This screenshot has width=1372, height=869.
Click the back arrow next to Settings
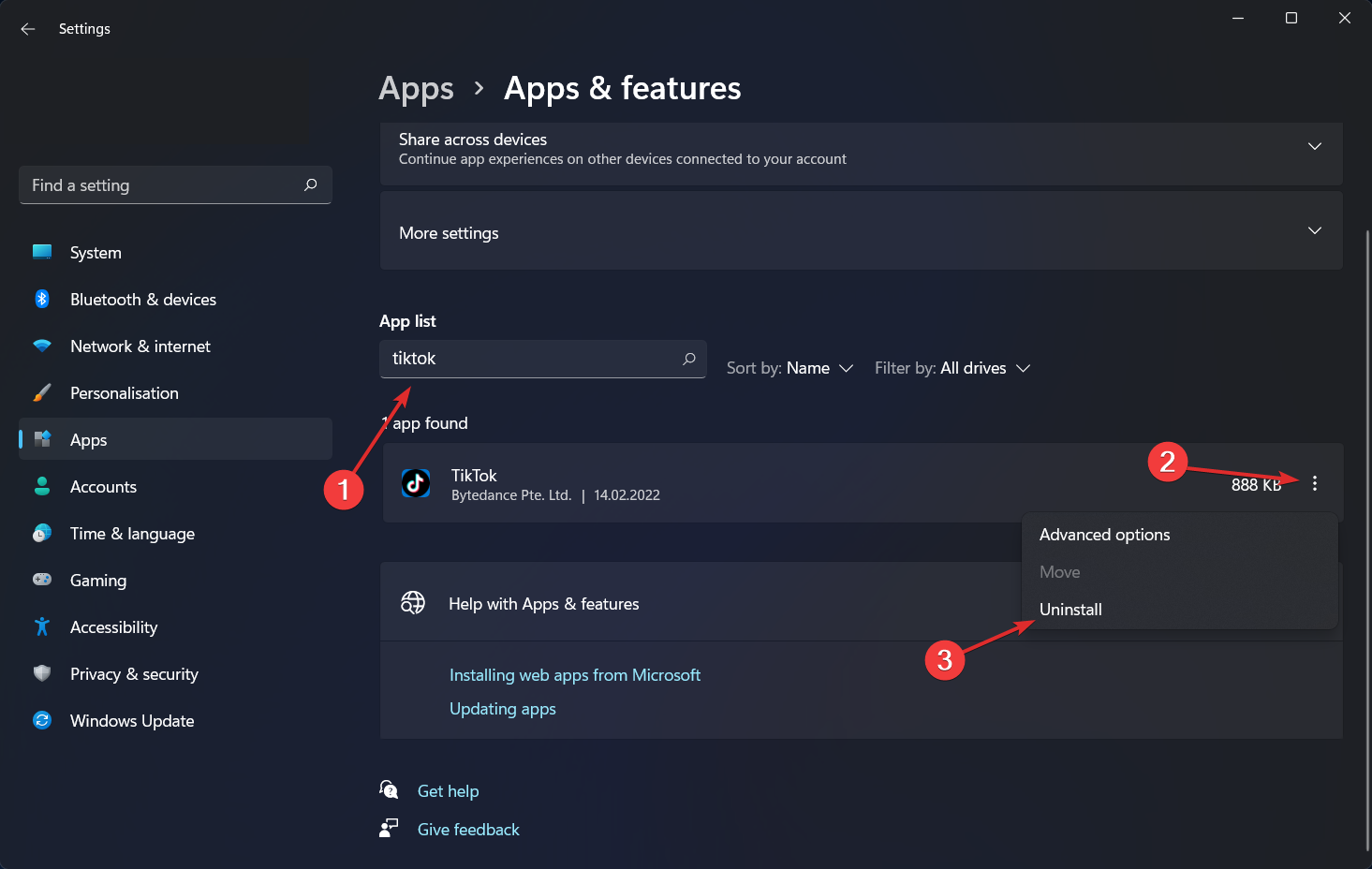click(28, 29)
